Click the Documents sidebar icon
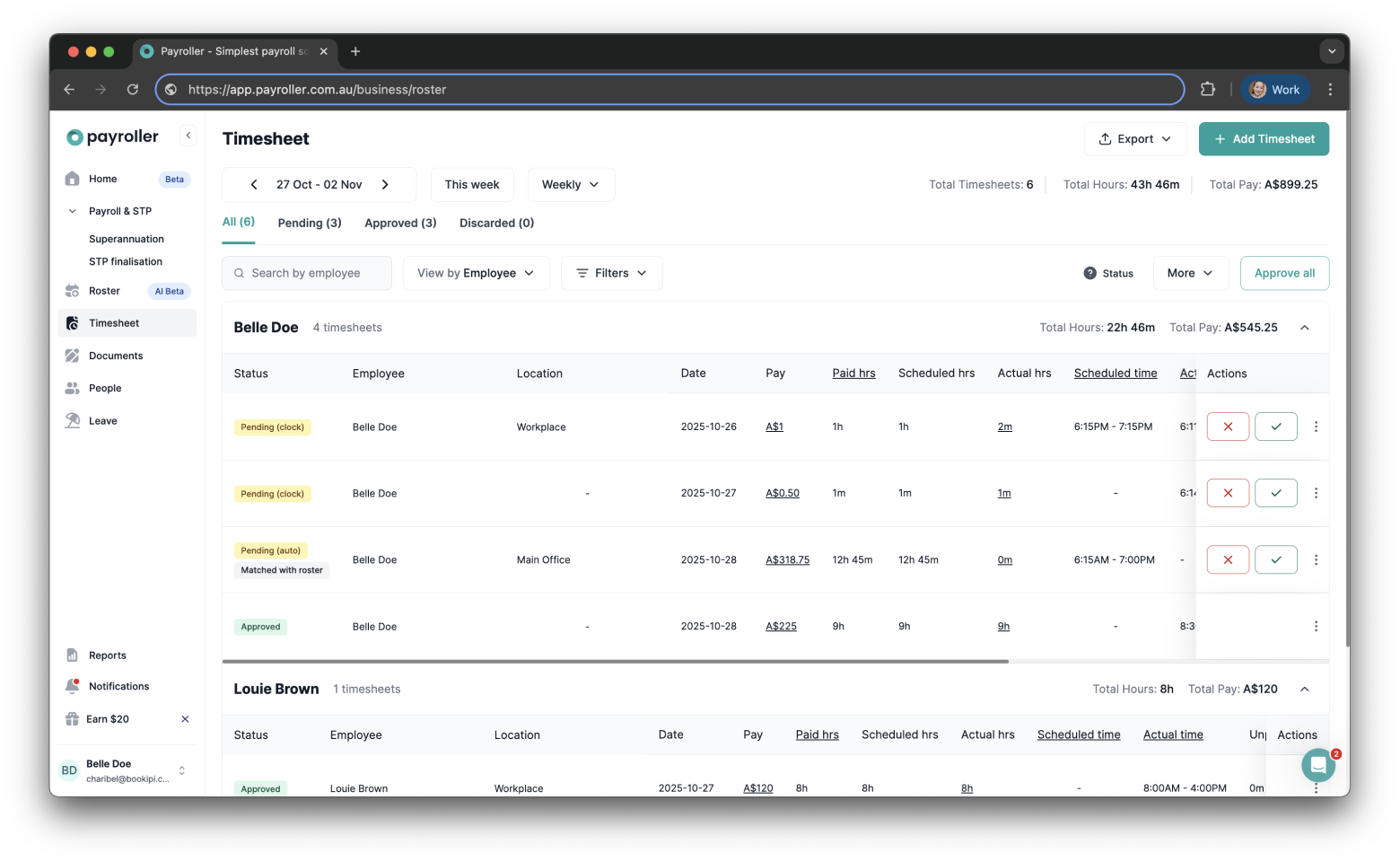Image resolution: width=1400 pixels, height=862 pixels. tap(72, 356)
